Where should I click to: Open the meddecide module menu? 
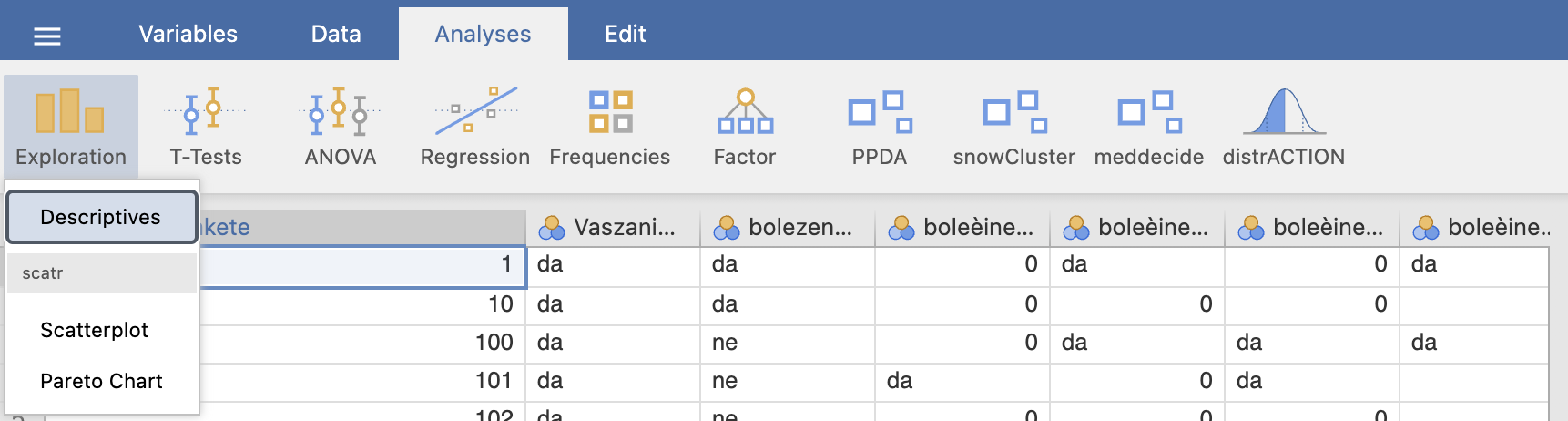click(1149, 127)
